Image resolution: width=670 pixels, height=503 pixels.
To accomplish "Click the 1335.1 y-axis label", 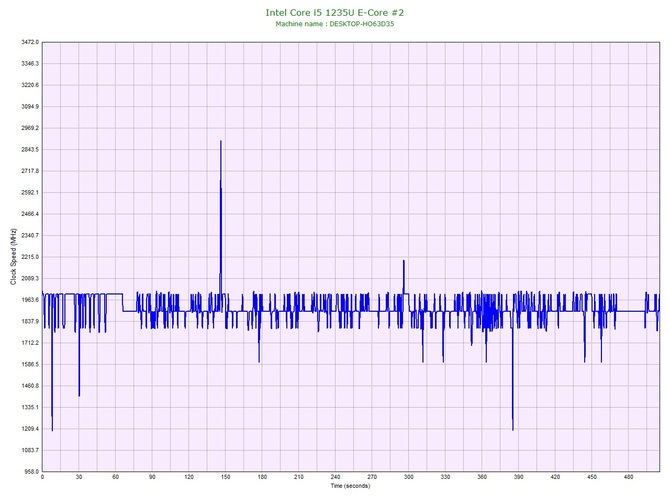I will (30, 407).
